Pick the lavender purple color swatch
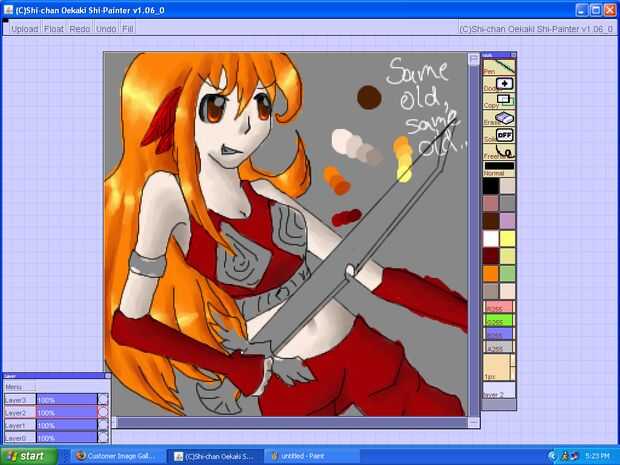Viewport: 620px width, 465px height. pos(508,221)
